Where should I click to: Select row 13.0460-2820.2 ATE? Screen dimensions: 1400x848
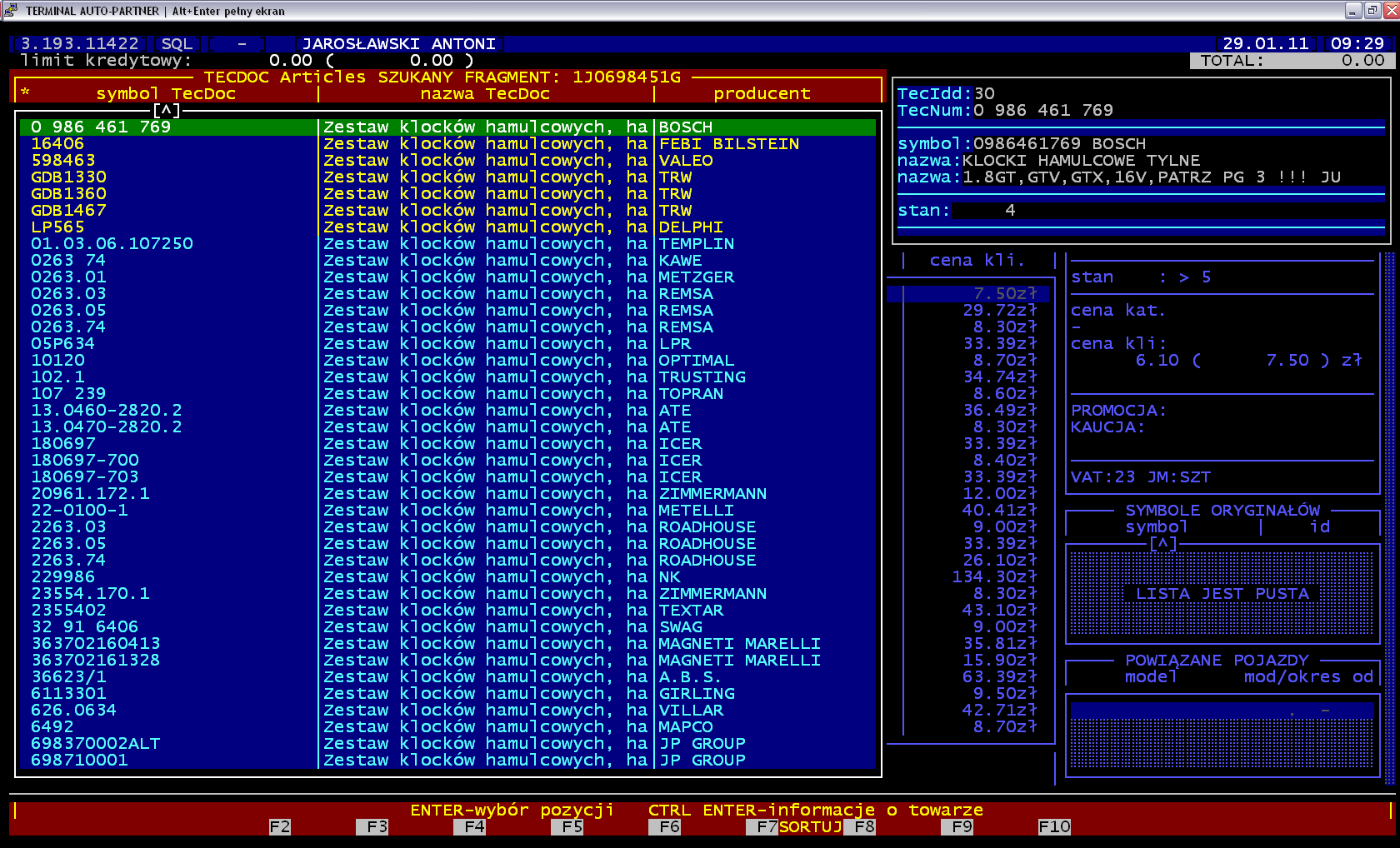[447, 410]
